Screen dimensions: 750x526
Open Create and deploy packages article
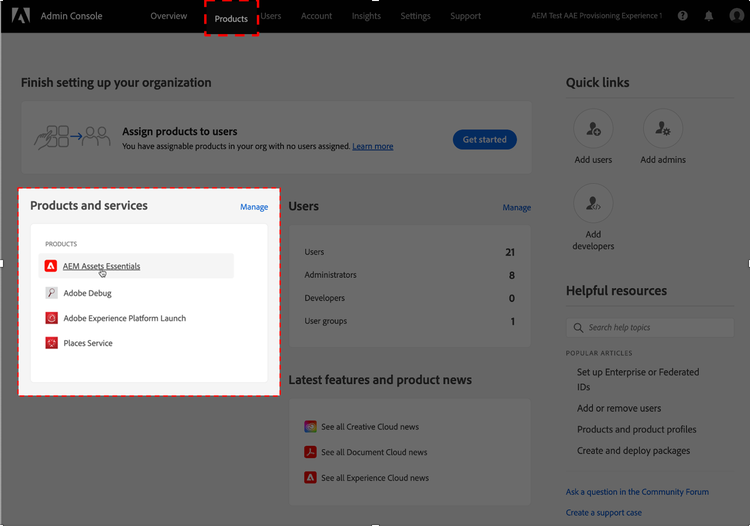point(633,450)
